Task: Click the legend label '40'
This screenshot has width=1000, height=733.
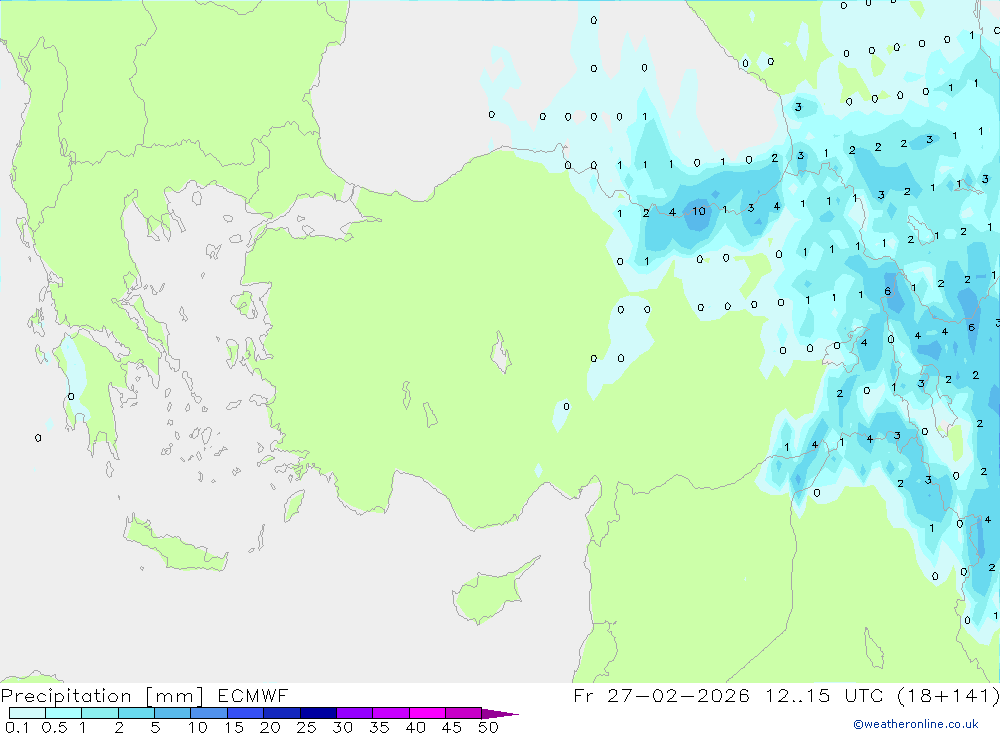Action: 415,727
